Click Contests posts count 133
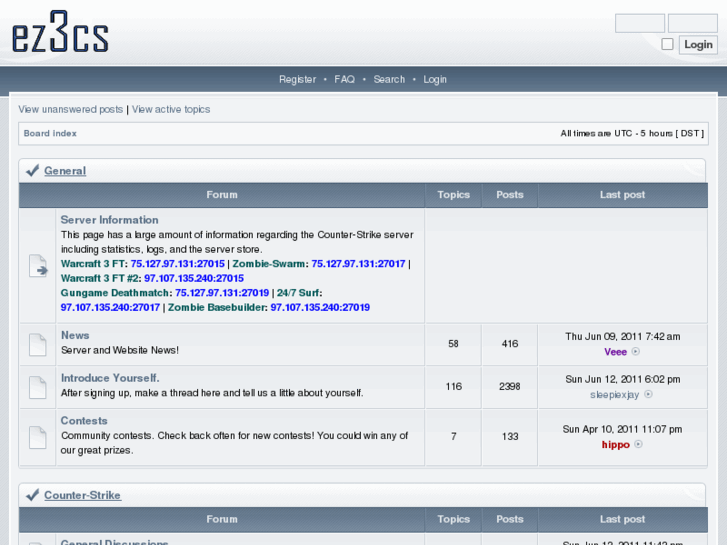The width and height of the screenshot is (727, 545). 510,436
